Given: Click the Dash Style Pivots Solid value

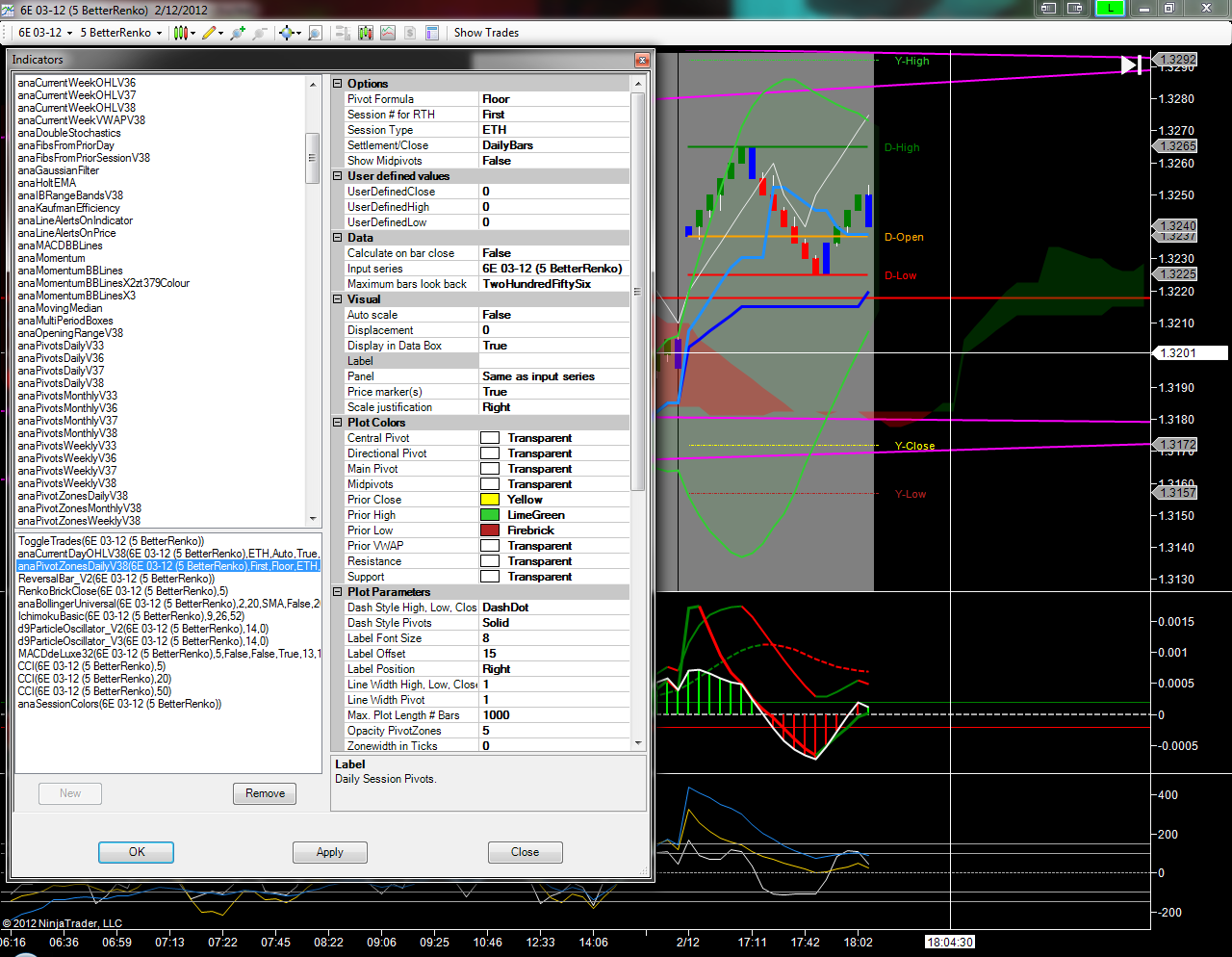Looking at the screenshot, I should (x=554, y=623).
